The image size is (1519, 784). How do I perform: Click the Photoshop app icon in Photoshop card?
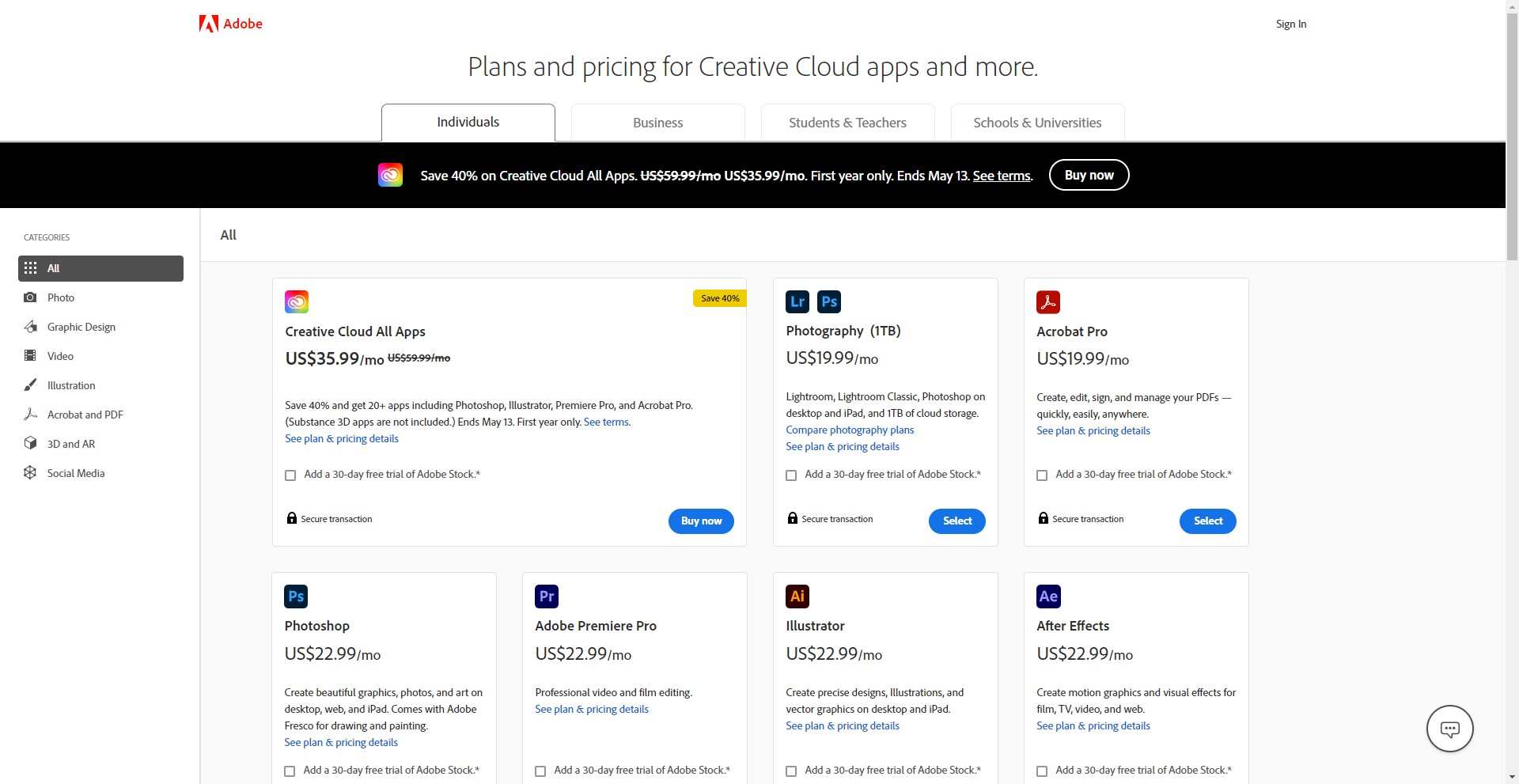click(296, 597)
